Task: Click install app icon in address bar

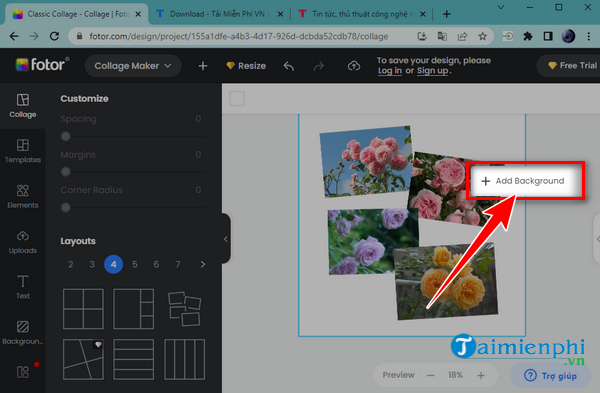Action: (422, 36)
